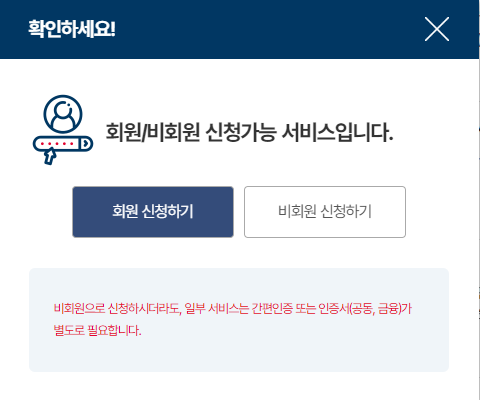Screen dimensions: 480x400
Task: Click the red dots inside the password bar
Action: (57, 144)
